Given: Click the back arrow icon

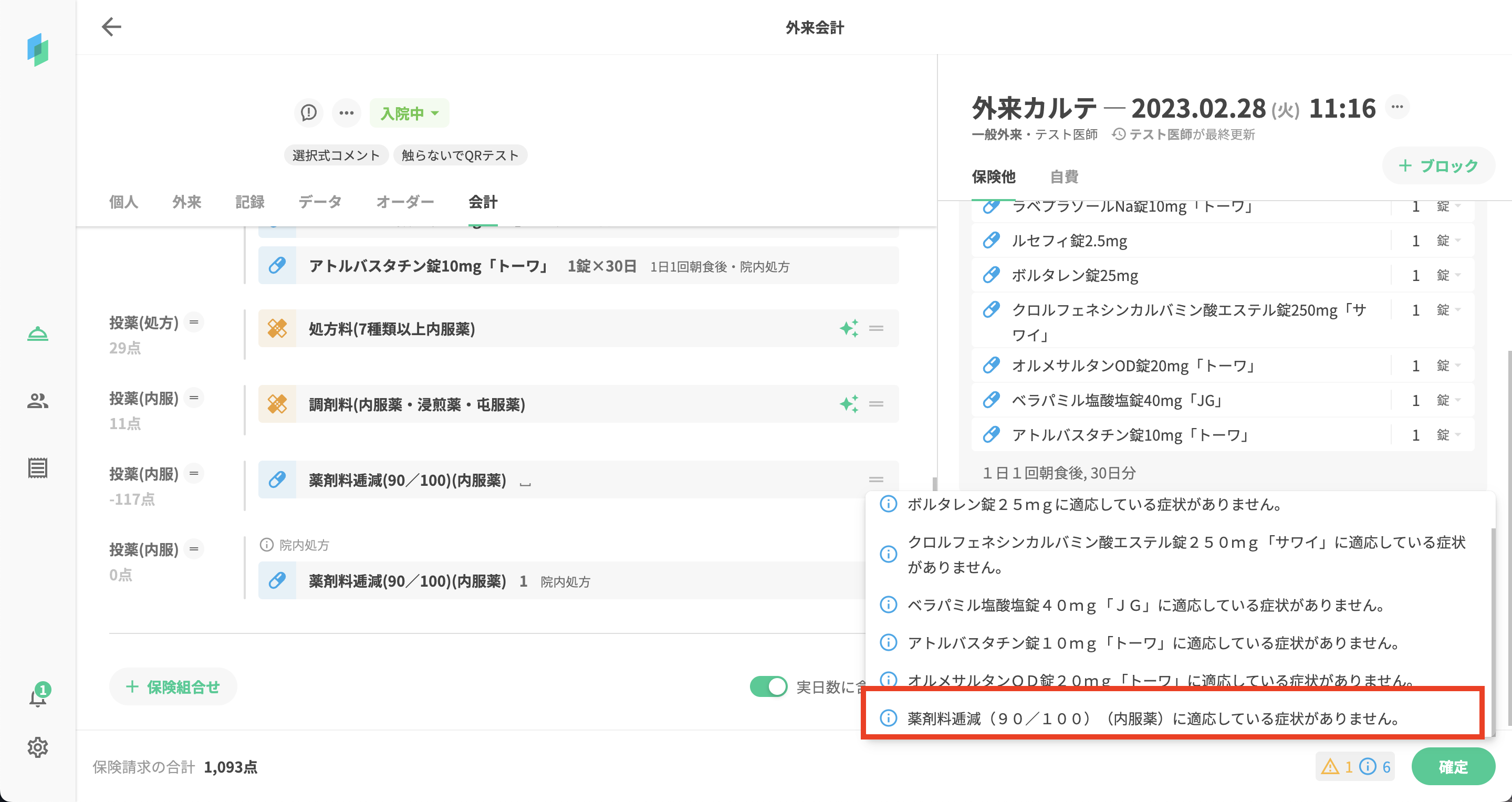Looking at the screenshot, I should [x=111, y=27].
